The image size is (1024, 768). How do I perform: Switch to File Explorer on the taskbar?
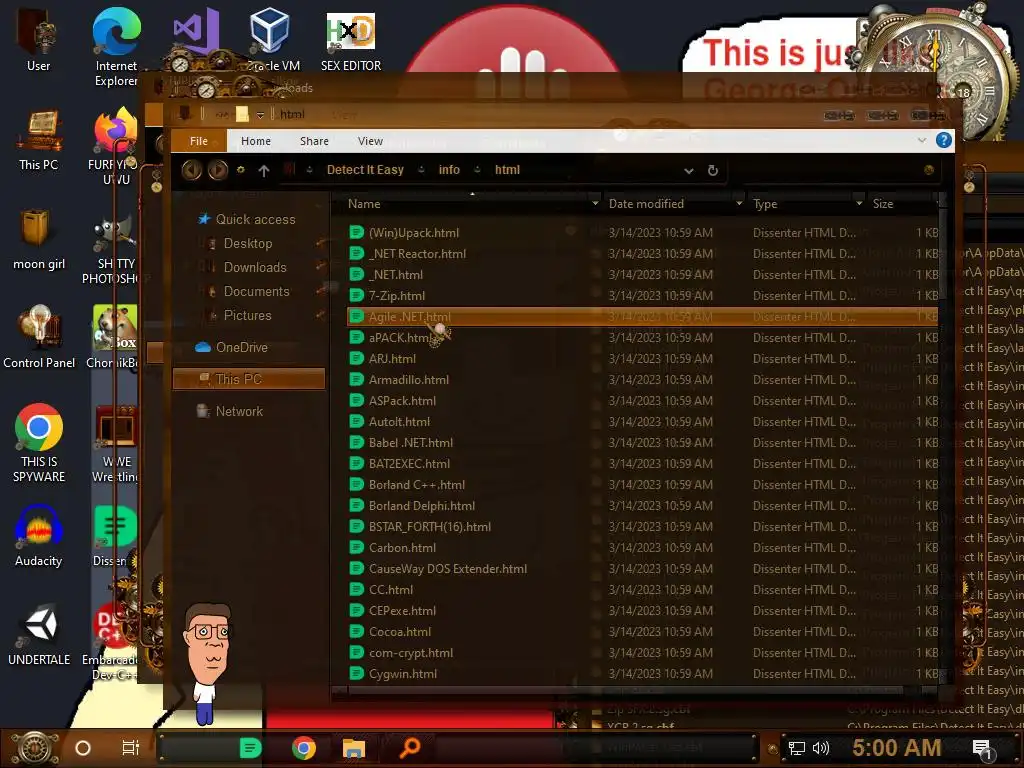[x=353, y=748]
